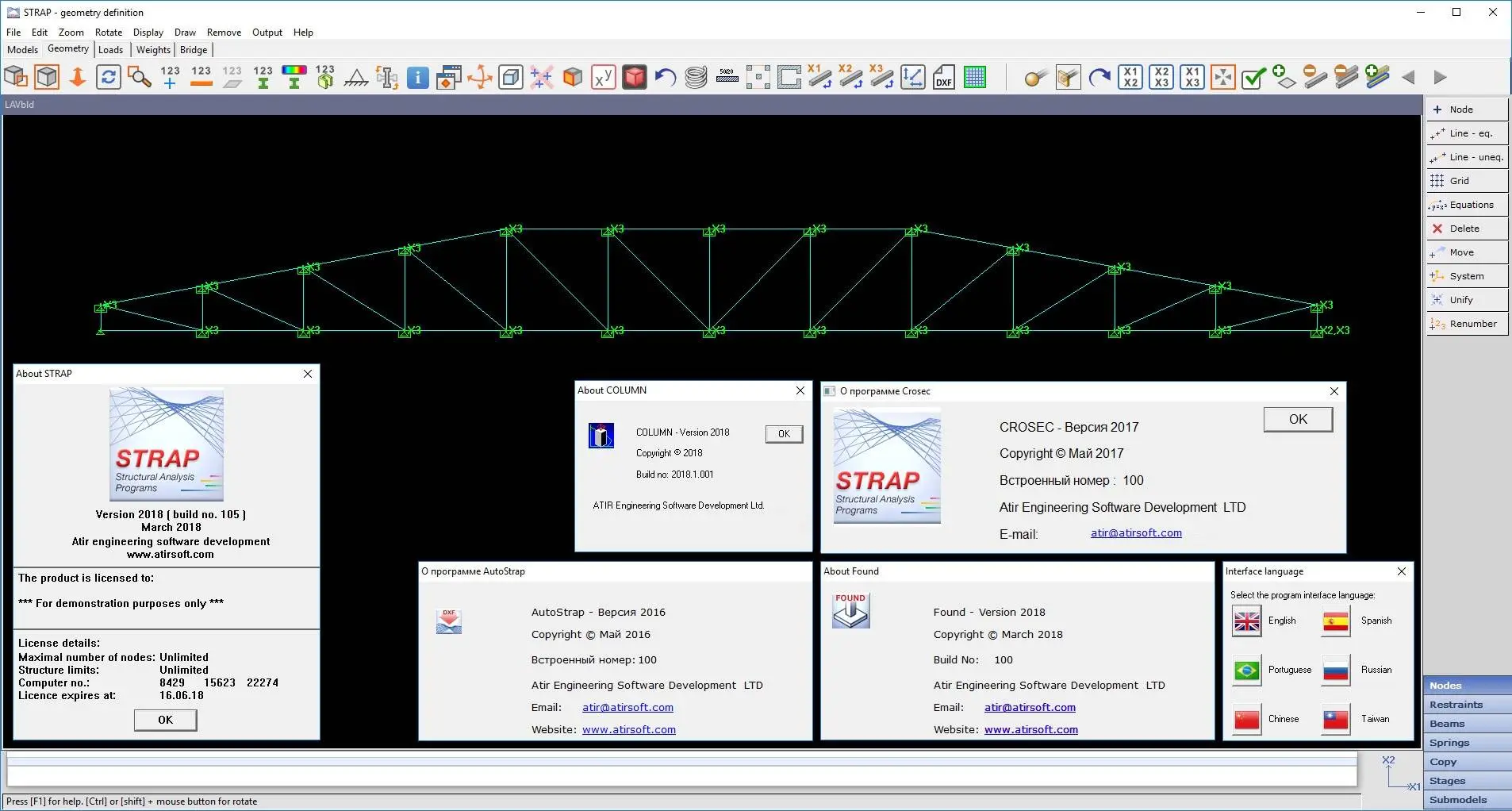1512x811 pixels.
Task: Click the orange vertical double-arrow icon
Action: point(78,77)
